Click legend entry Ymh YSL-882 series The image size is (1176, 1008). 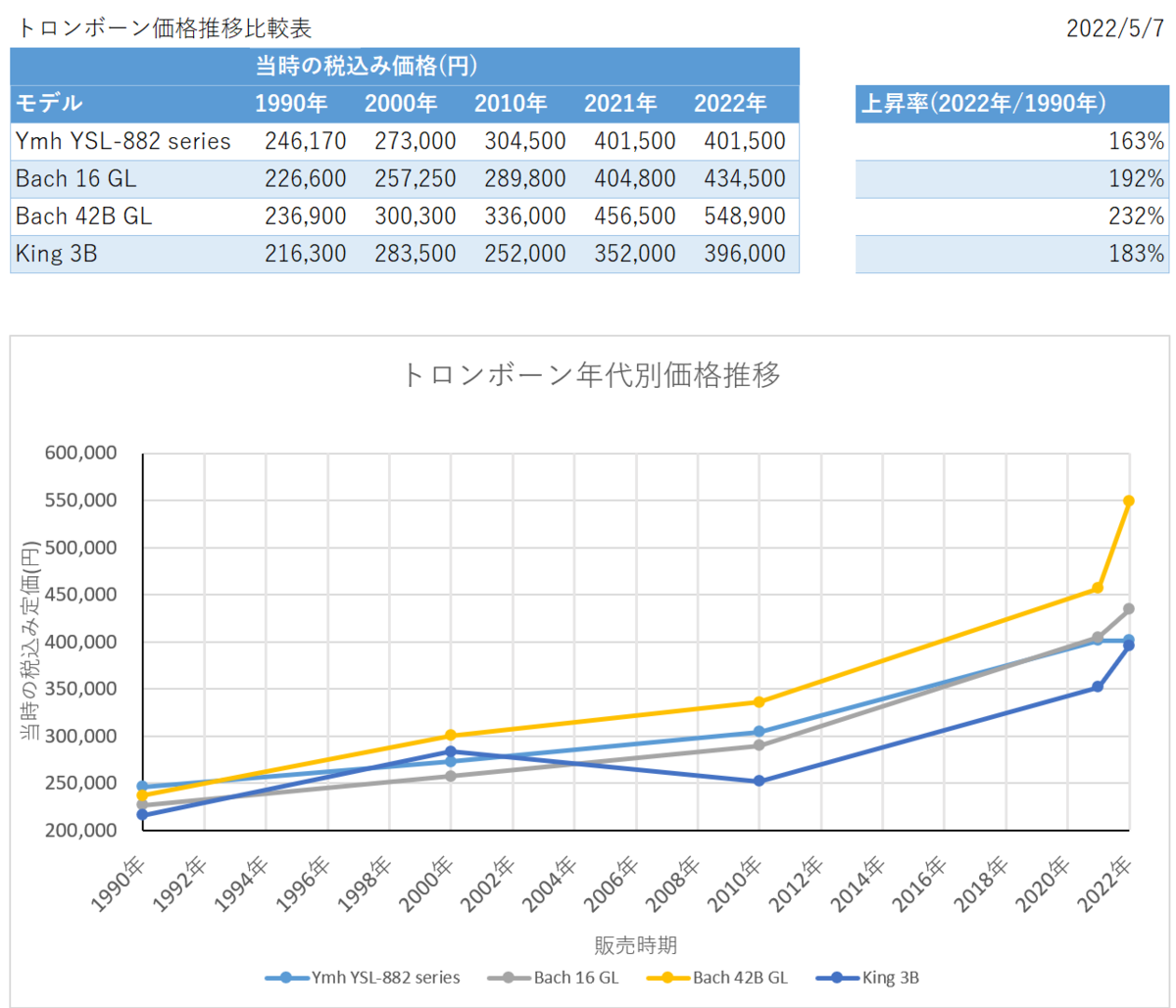tap(364, 978)
